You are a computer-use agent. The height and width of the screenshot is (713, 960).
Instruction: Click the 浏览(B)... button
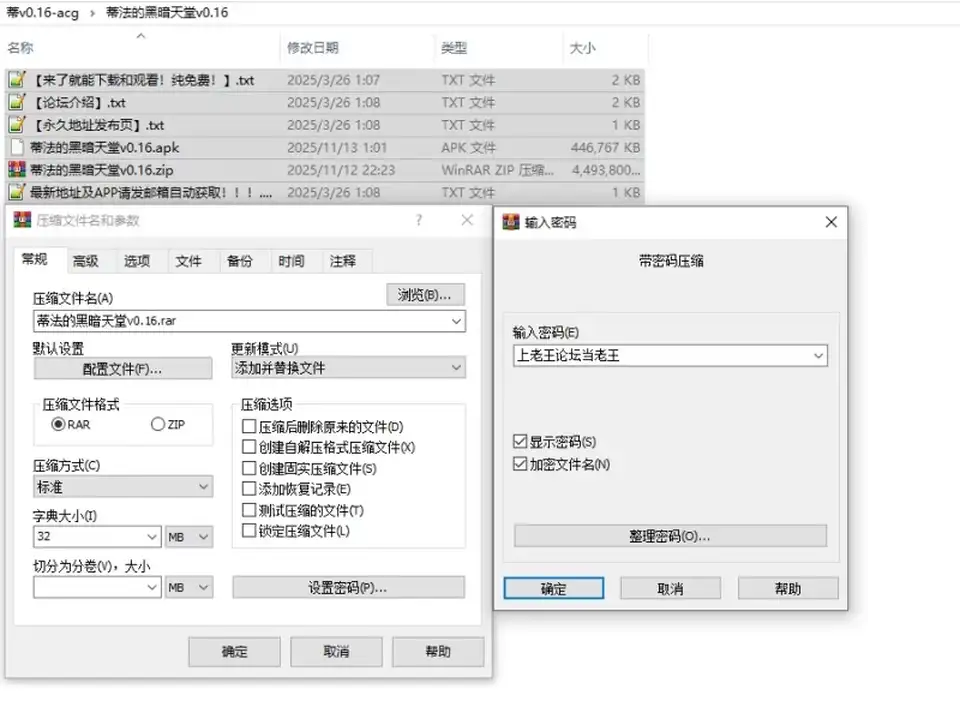tap(426, 295)
